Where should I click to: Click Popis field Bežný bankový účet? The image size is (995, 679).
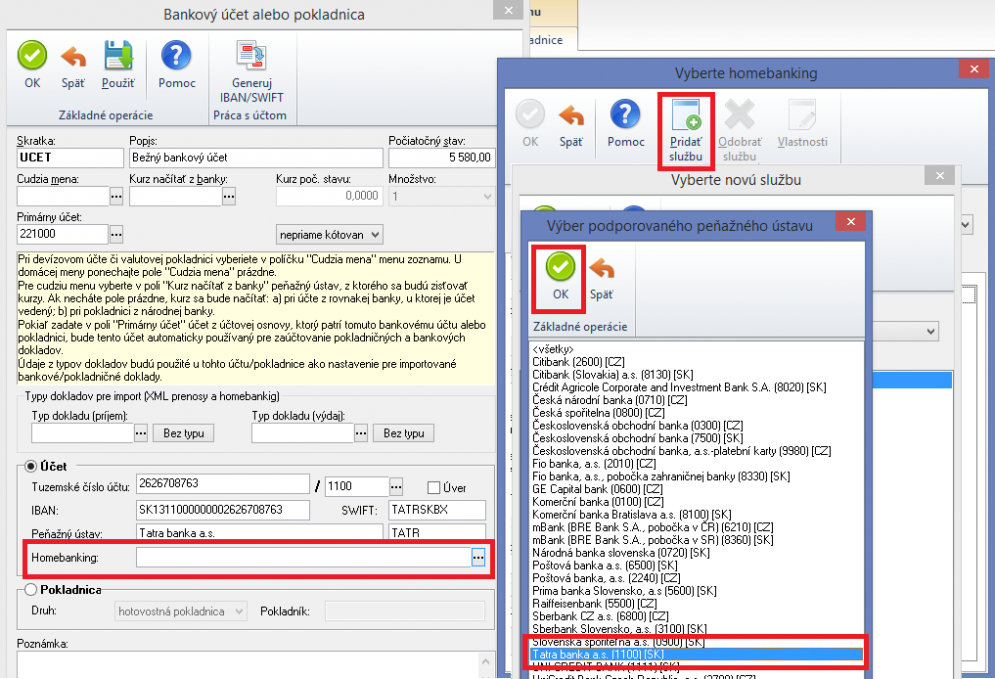pyautogui.click(x=256, y=158)
